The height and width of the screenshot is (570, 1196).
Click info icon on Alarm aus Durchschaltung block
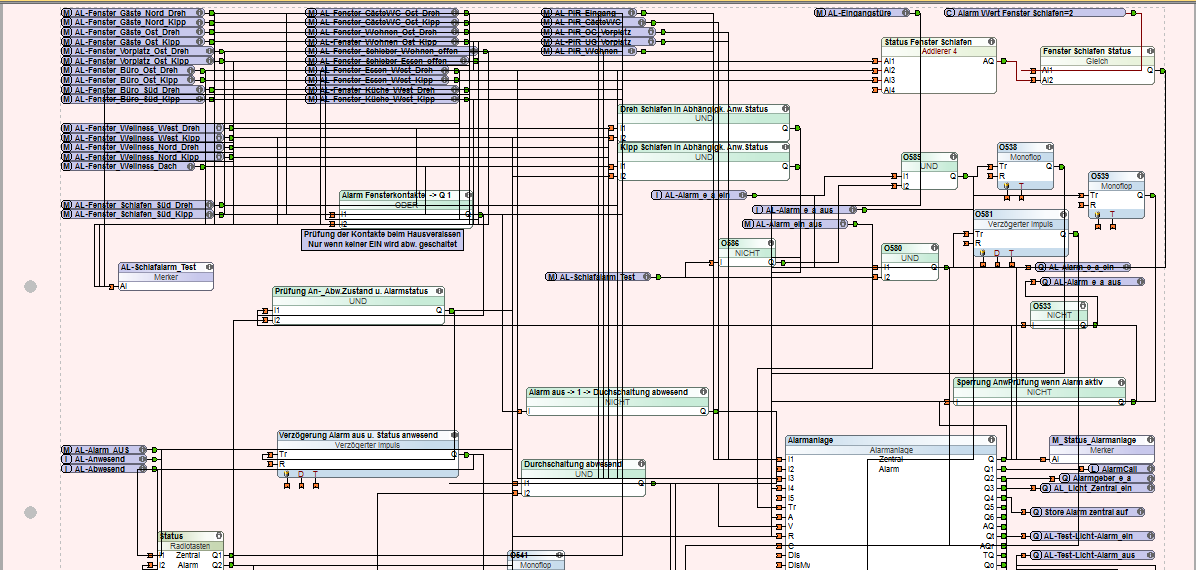point(702,391)
